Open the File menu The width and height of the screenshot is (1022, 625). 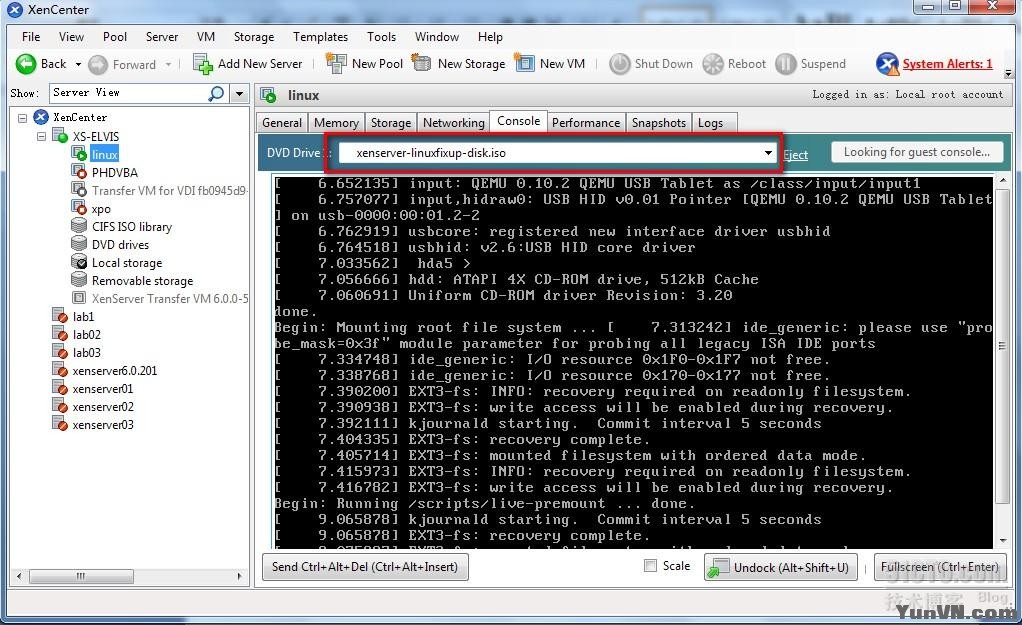pos(31,36)
